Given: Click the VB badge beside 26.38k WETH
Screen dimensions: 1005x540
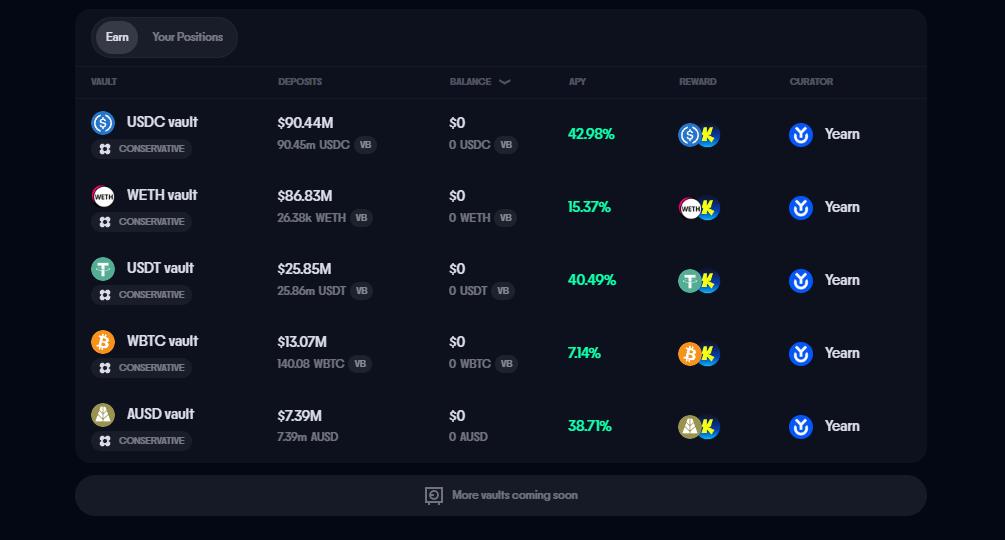Looking at the screenshot, I should [x=361, y=218].
